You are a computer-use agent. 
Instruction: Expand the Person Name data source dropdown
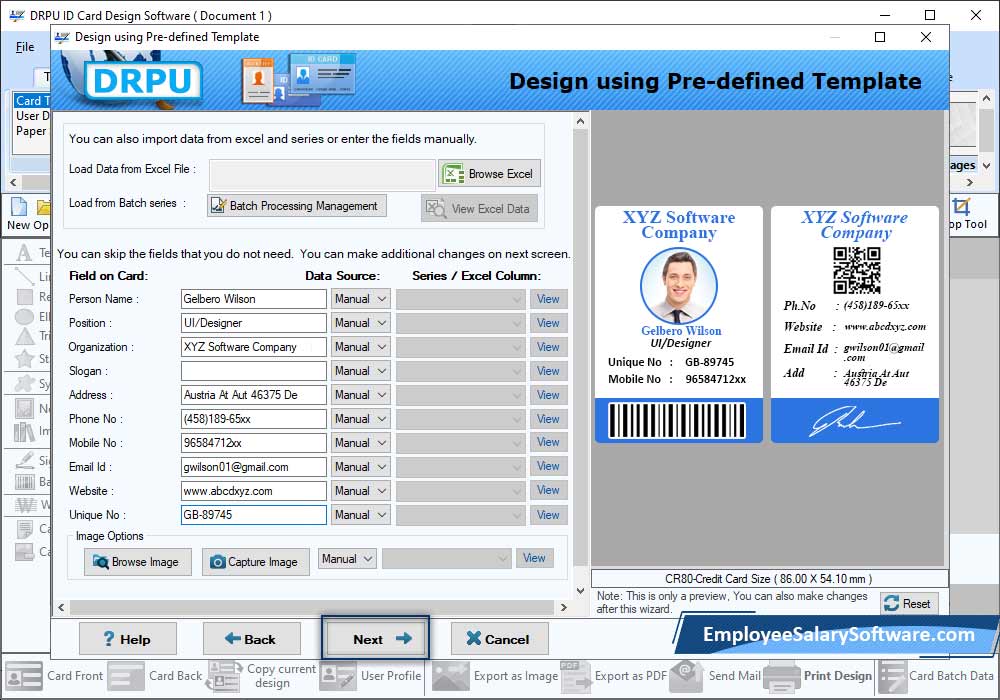tap(360, 299)
